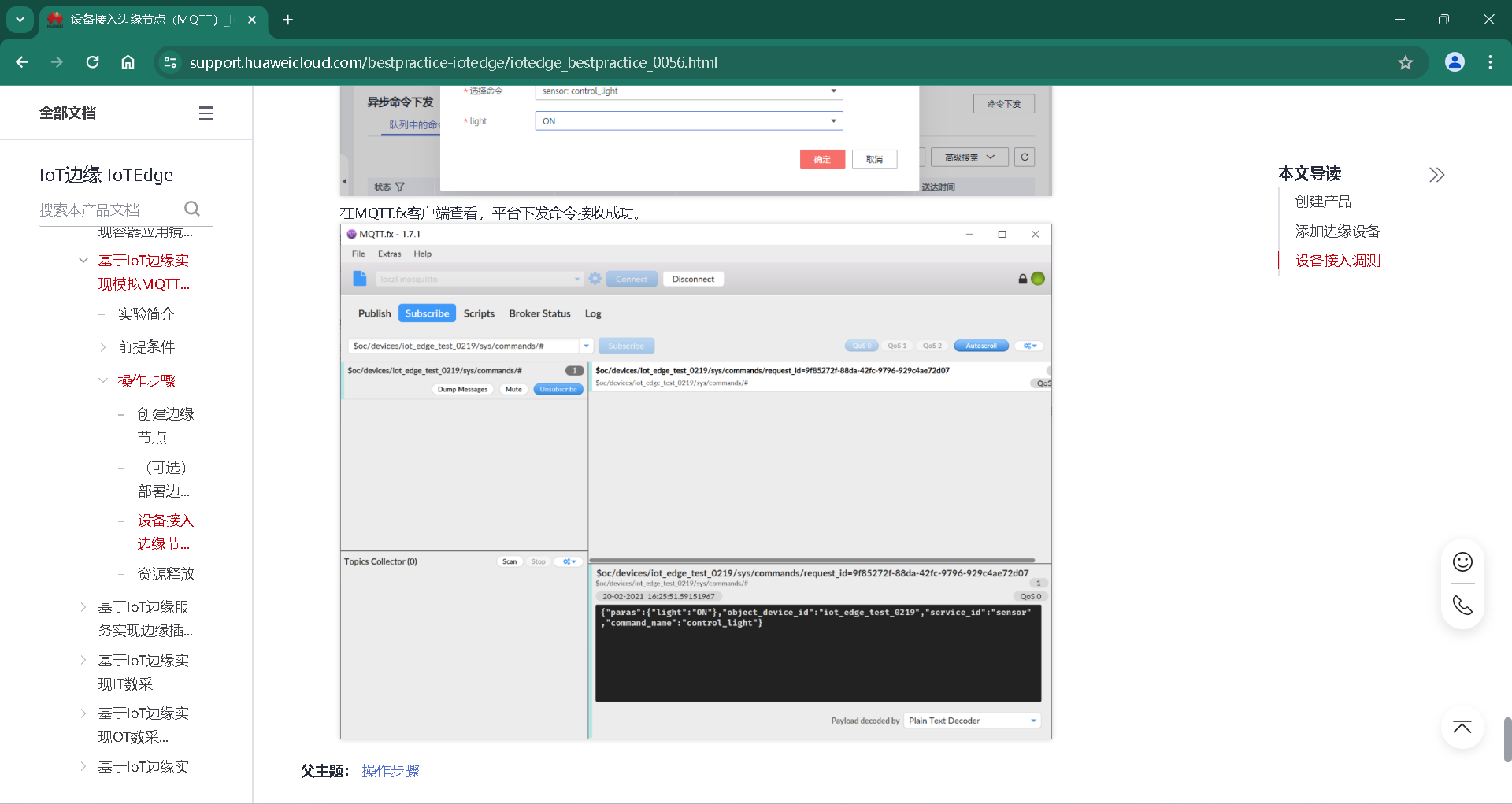
Task: Reload the current page
Action: pyautogui.click(x=92, y=62)
